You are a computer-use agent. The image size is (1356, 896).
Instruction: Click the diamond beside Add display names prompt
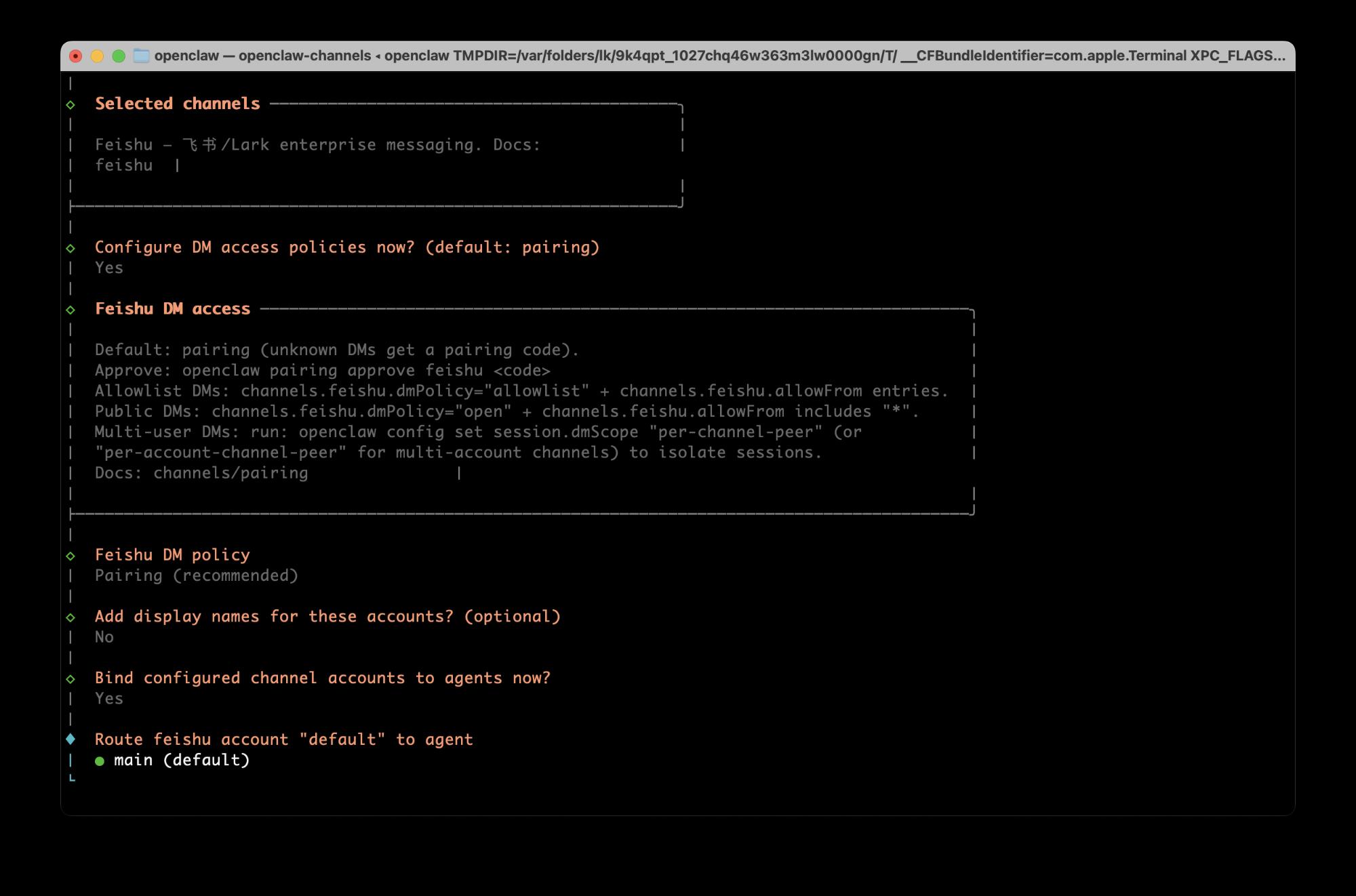point(71,617)
